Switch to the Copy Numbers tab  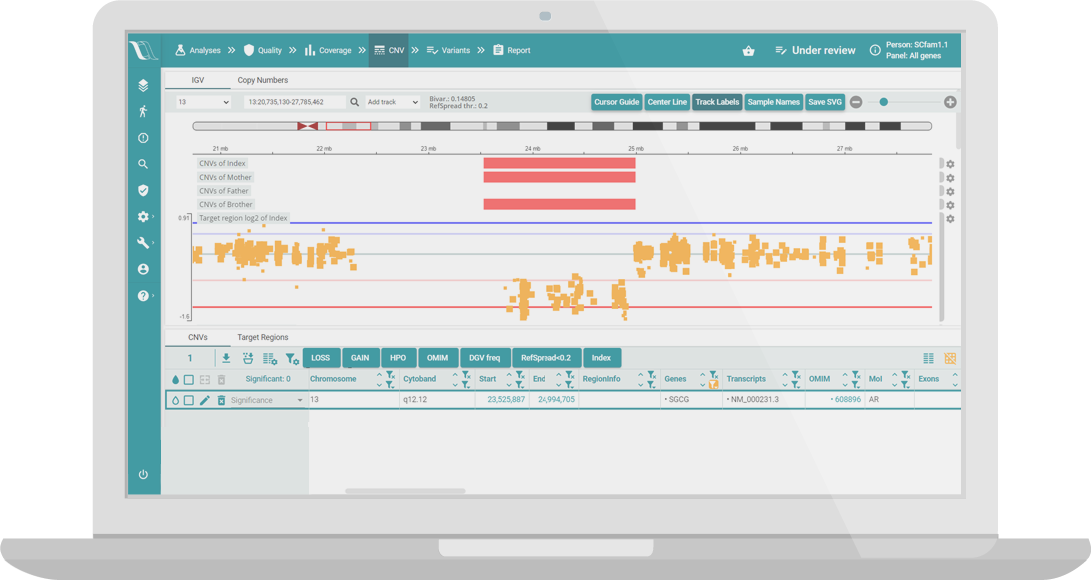point(262,80)
